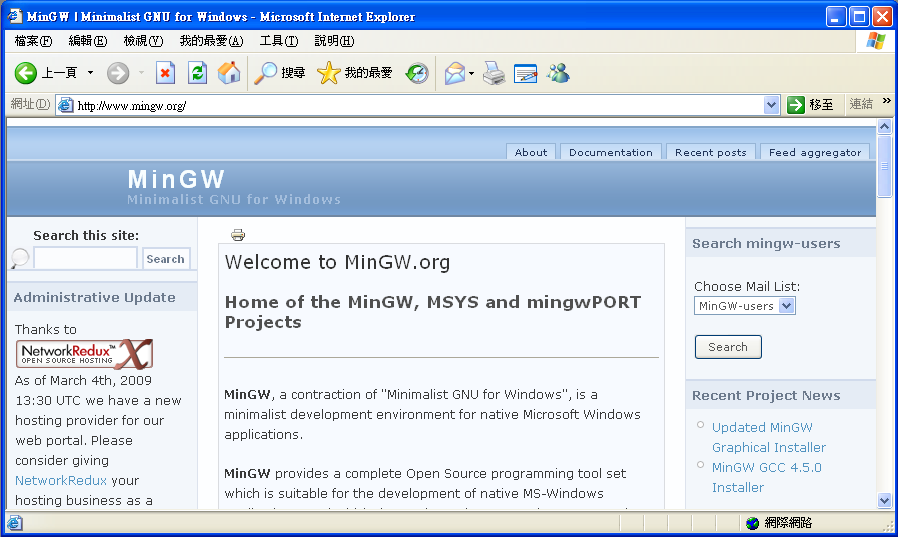Viewport: 898px width, 537px height.
Task: Click the Search this site text field
Action: pos(85,258)
